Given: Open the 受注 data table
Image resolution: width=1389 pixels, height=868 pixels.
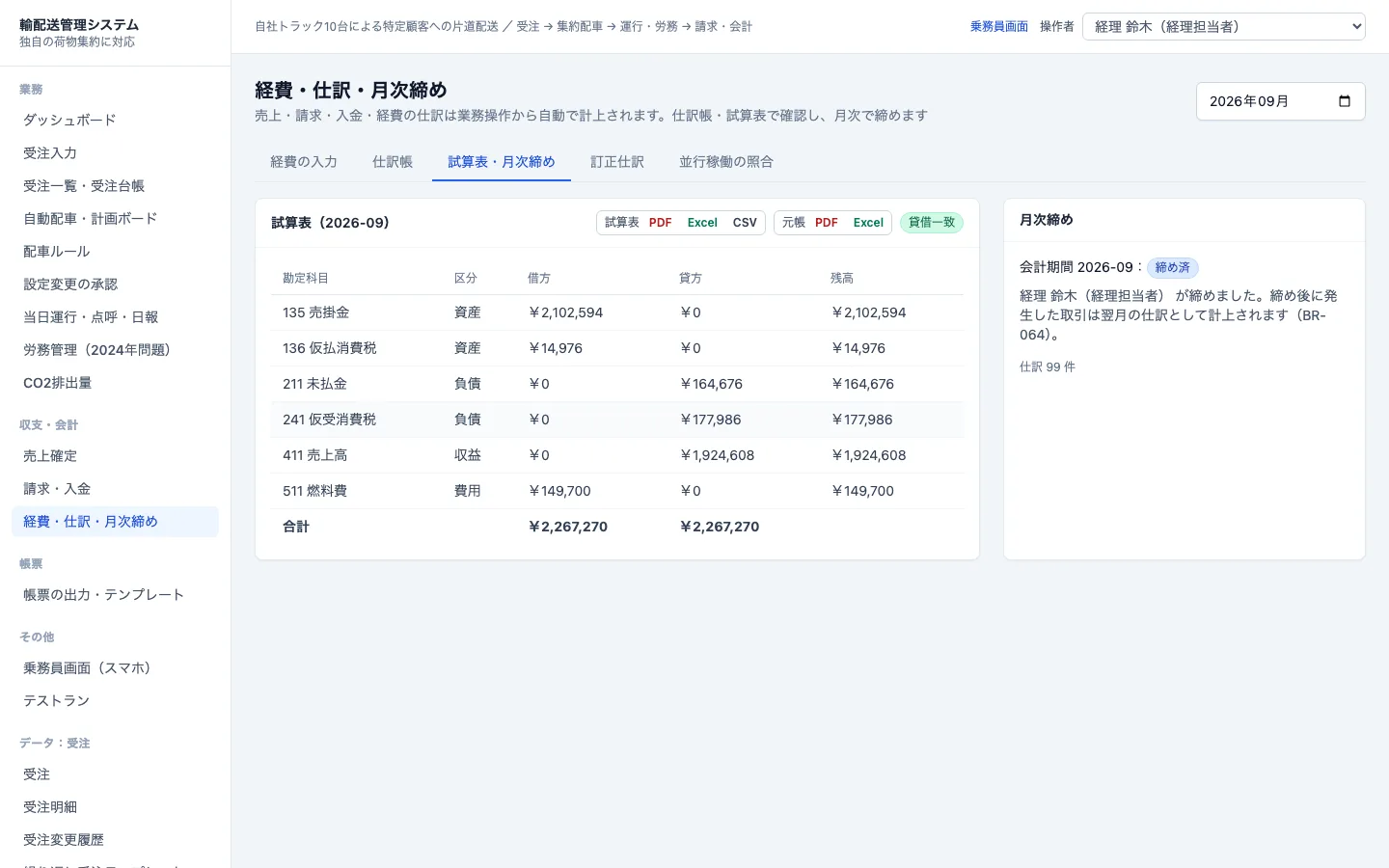Looking at the screenshot, I should 116,774.
